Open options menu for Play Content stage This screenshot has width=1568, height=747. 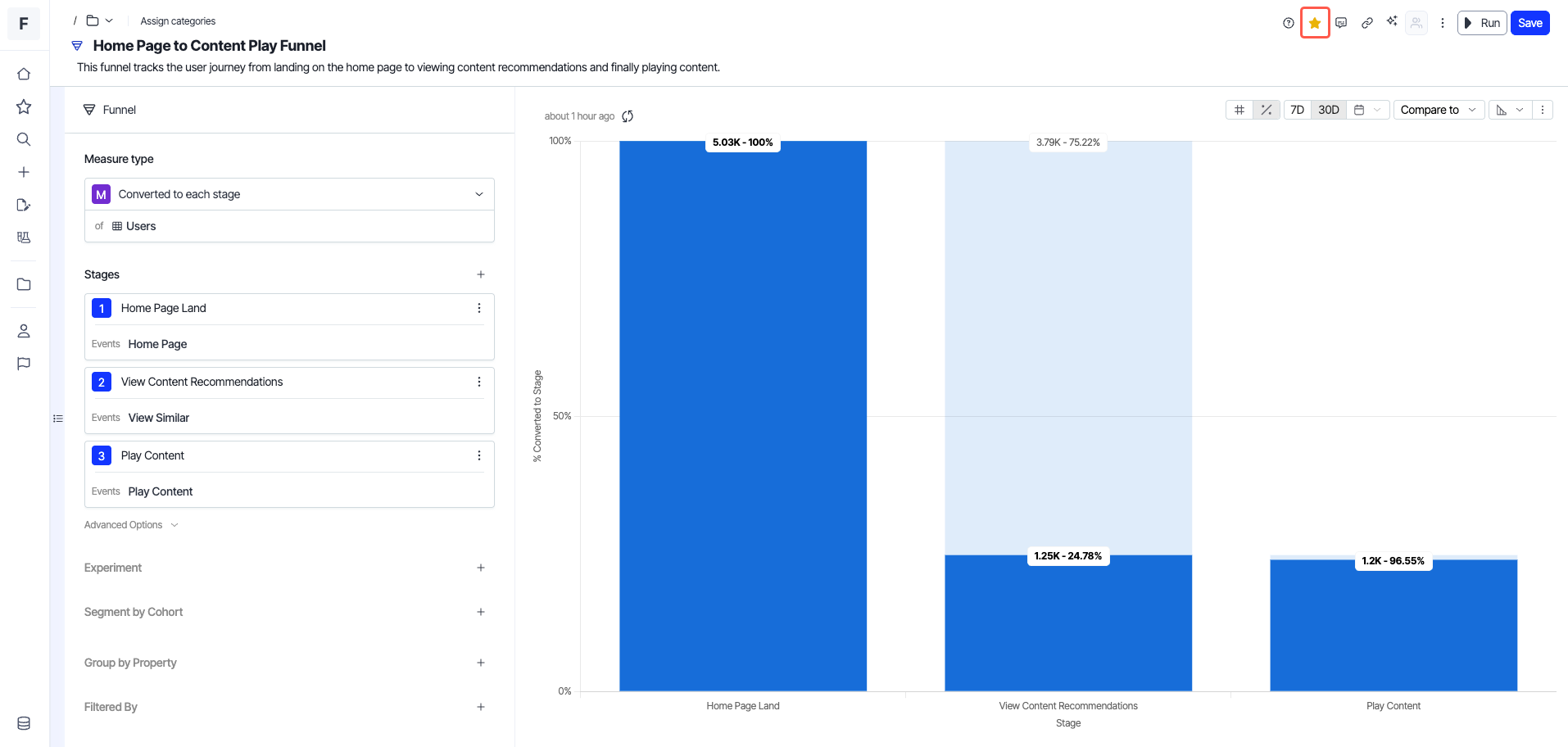479,455
